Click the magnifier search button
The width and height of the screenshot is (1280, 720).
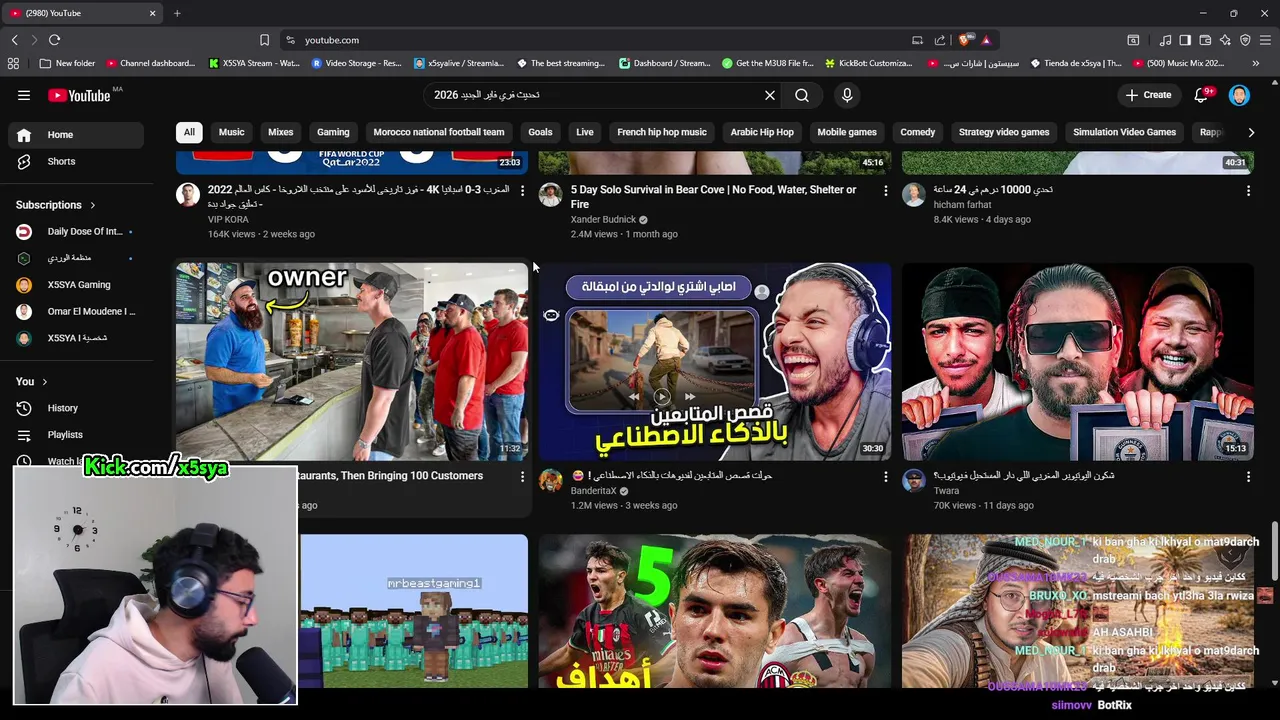coord(802,95)
